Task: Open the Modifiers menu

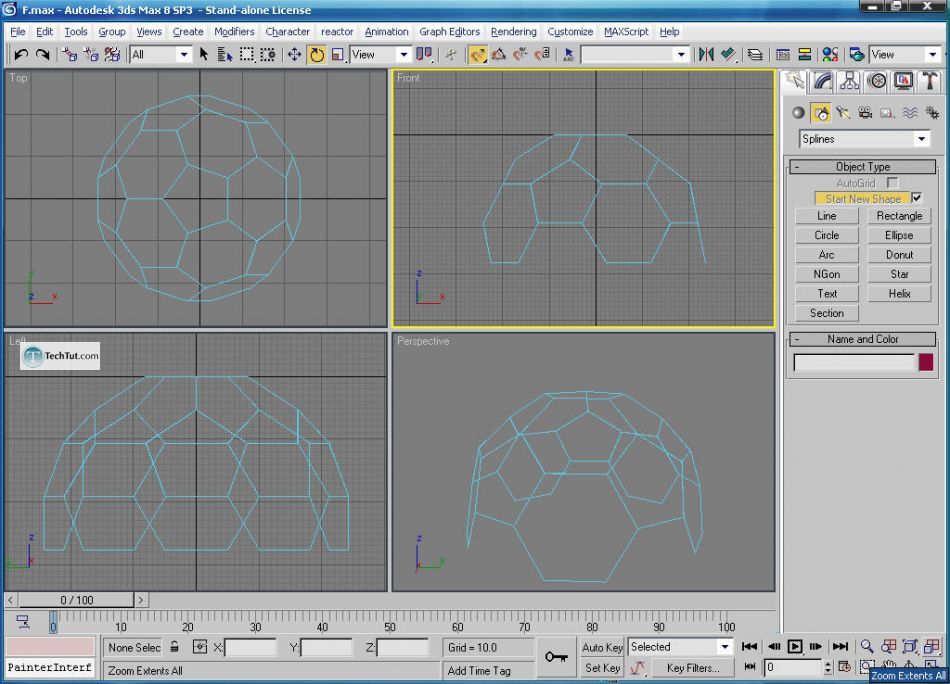Action: click(x=234, y=32)
